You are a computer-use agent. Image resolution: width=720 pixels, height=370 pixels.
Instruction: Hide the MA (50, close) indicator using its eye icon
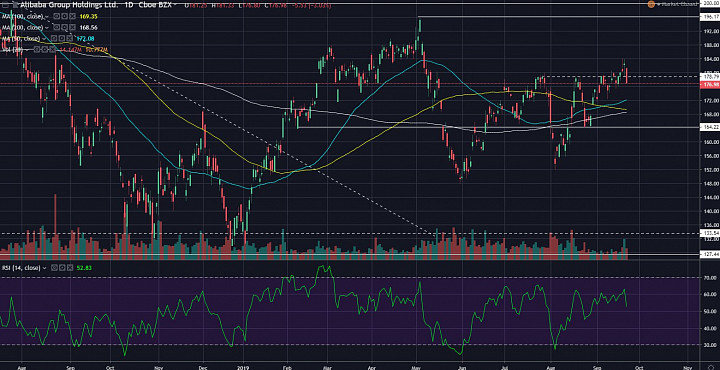tap(54, 38)
